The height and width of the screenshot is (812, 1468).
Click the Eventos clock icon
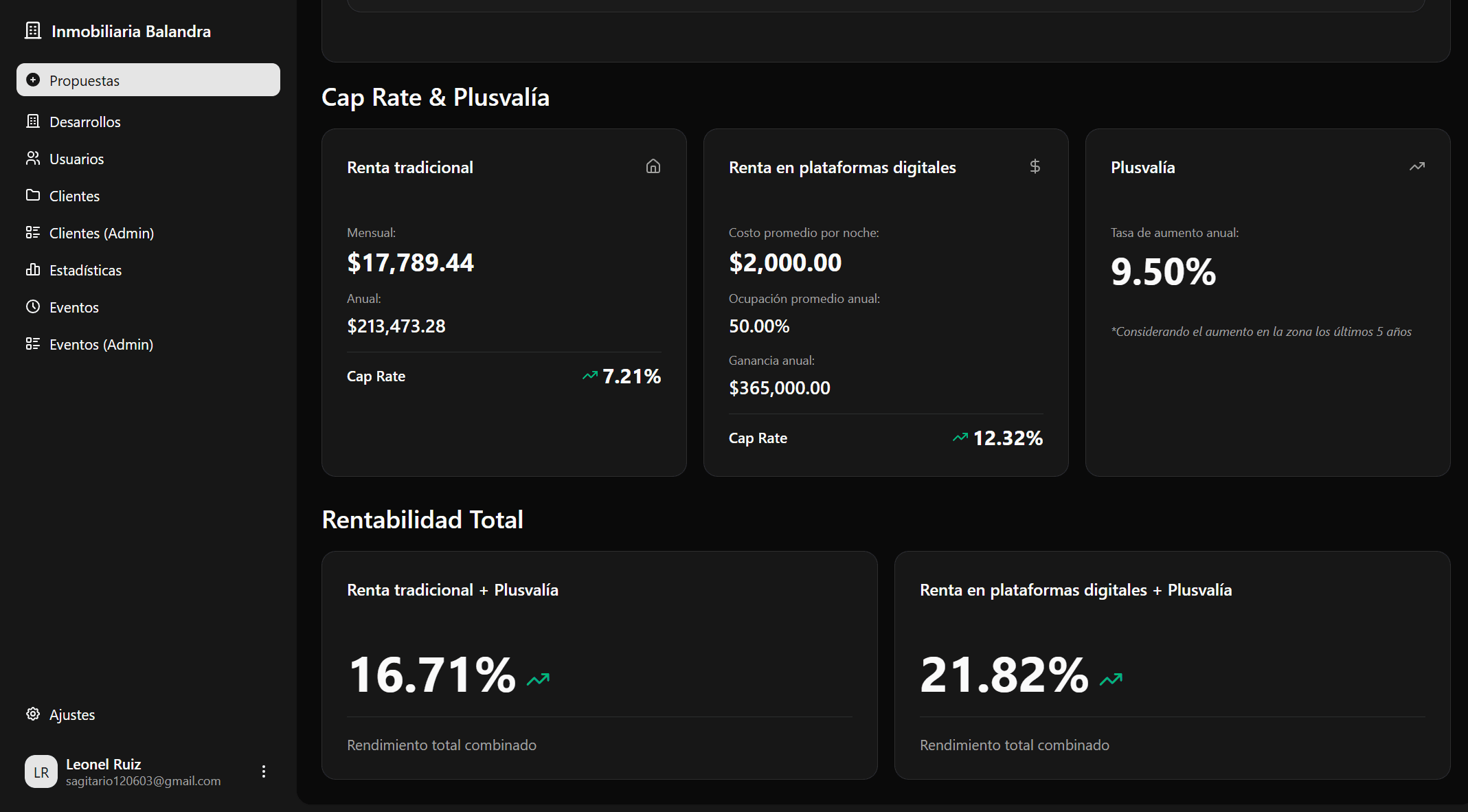33,307
